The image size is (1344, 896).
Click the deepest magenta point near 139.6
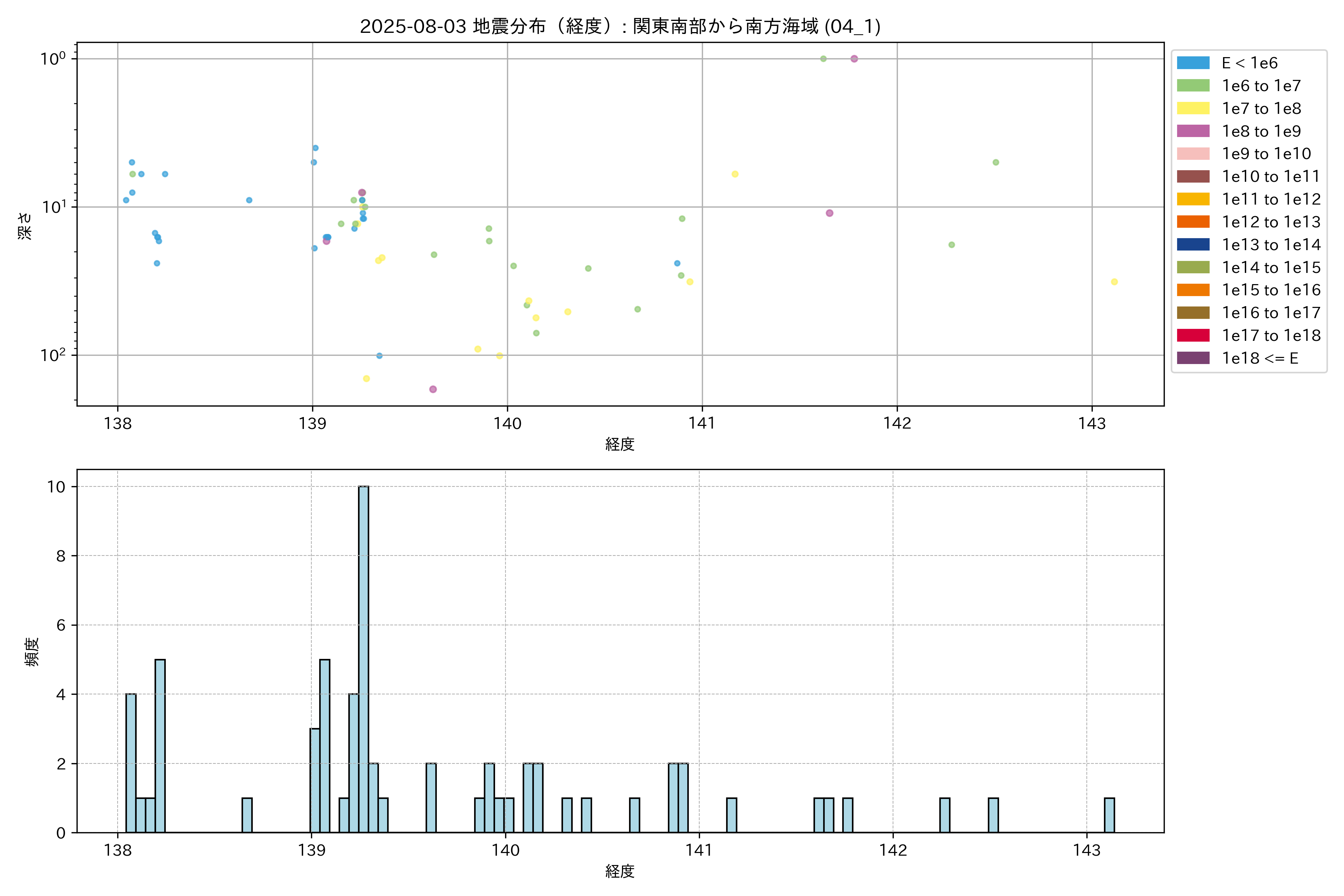click(x=433, y=389)
